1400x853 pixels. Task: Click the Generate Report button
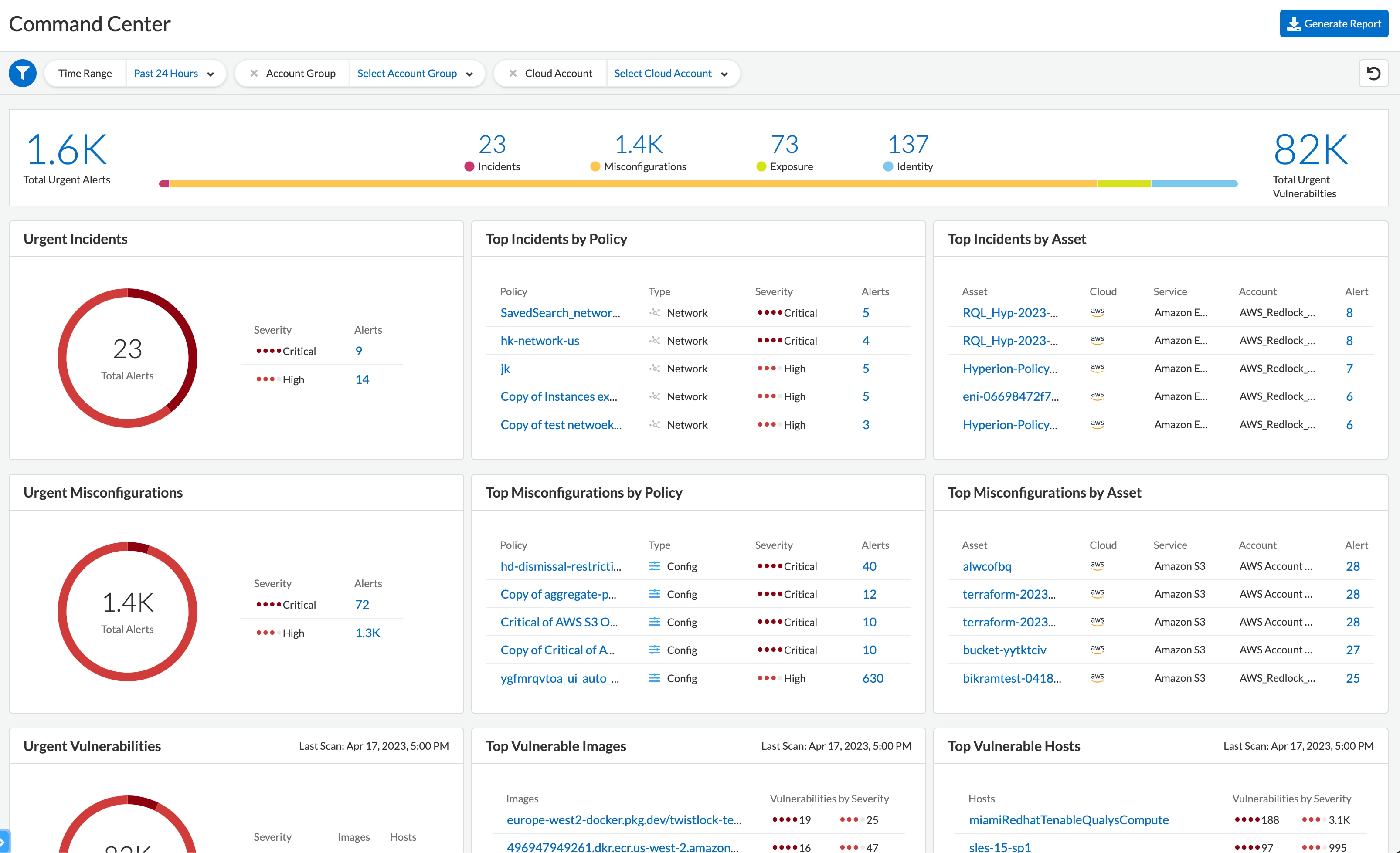tap(1335, 25)
